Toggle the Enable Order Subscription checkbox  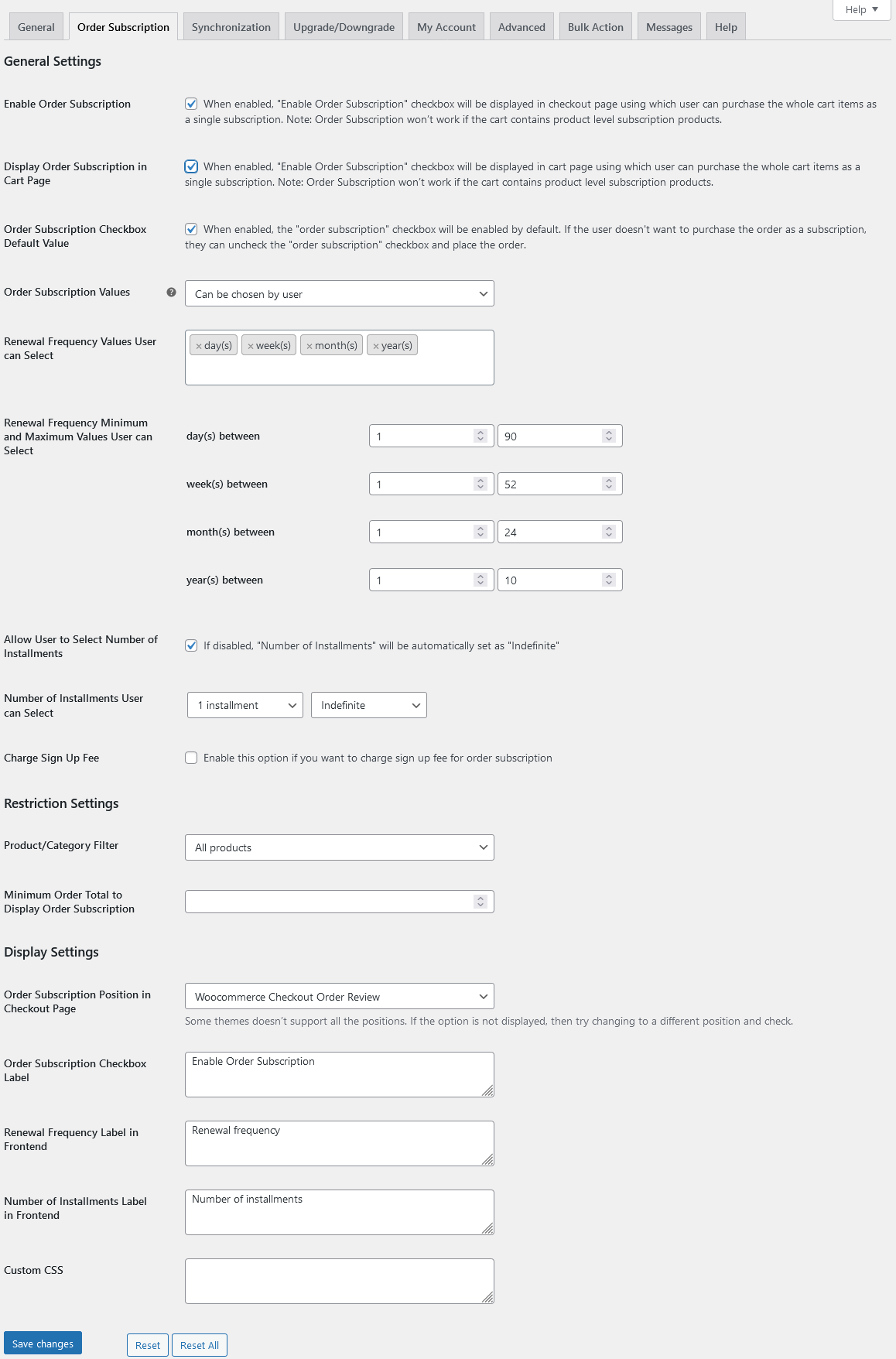coord(191,104)
